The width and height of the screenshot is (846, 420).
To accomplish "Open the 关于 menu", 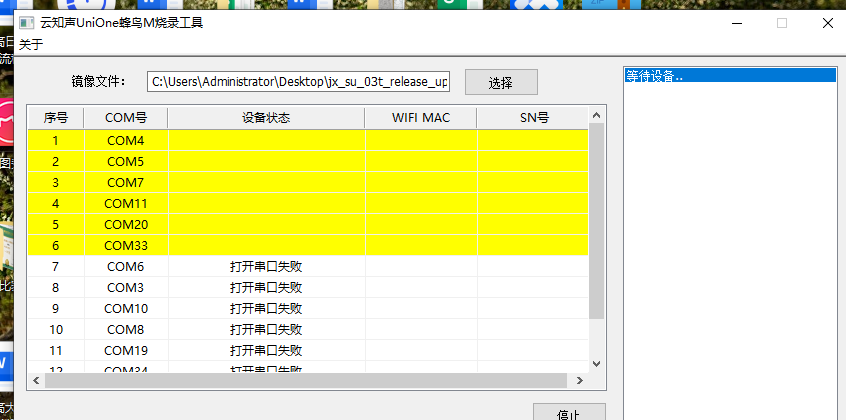I will (31, 45).
